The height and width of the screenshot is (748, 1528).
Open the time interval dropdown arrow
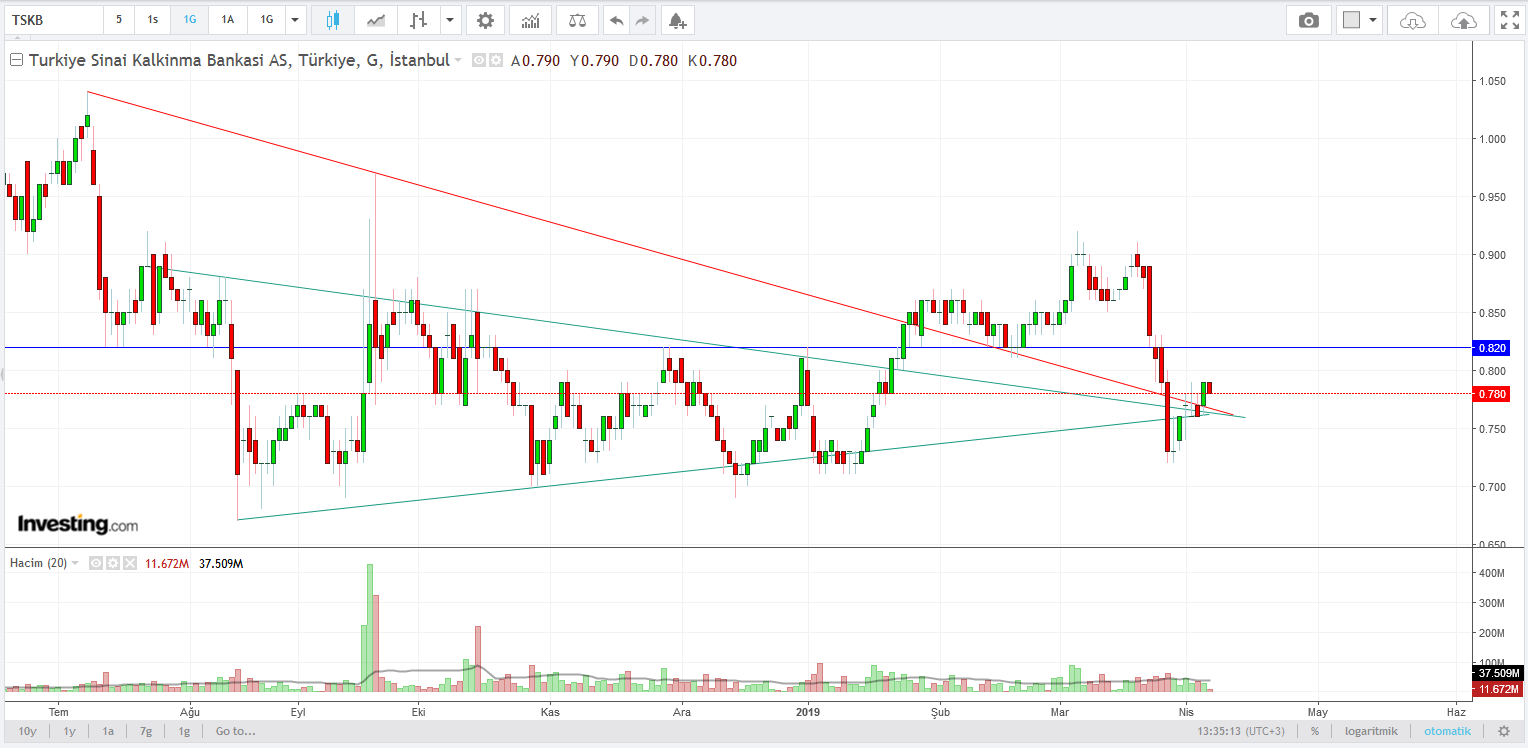coord(294,20)
